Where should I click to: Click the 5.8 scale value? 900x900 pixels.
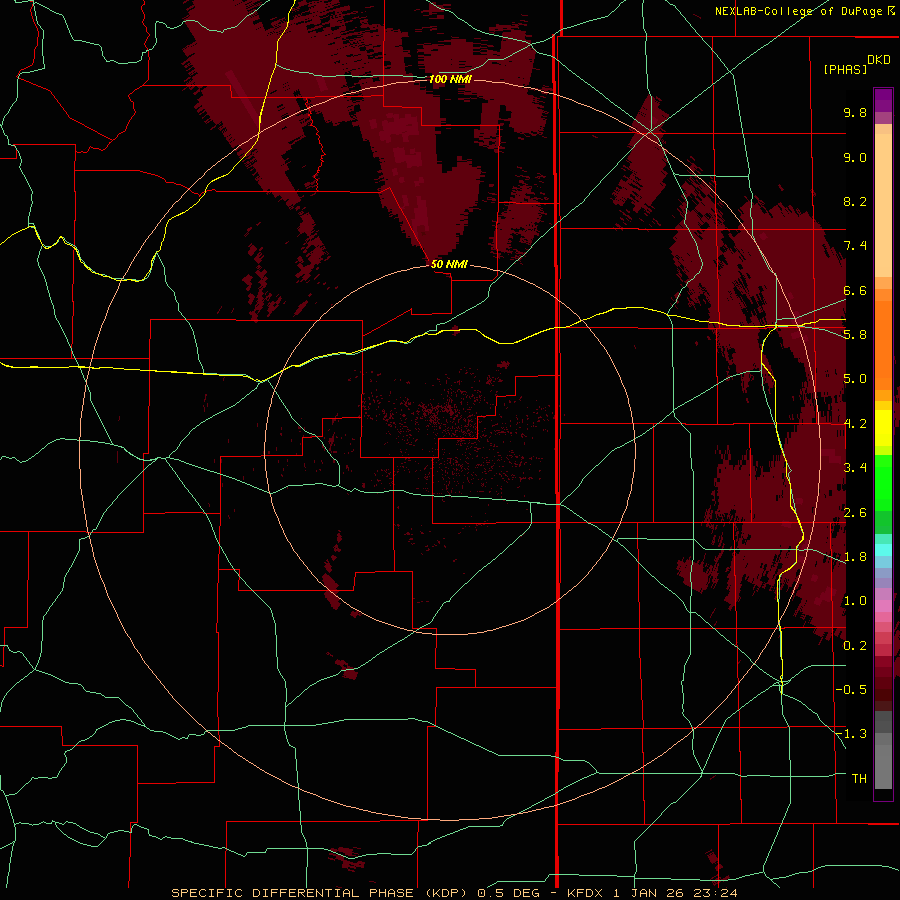pyautogui.click(x=855, y=335)
